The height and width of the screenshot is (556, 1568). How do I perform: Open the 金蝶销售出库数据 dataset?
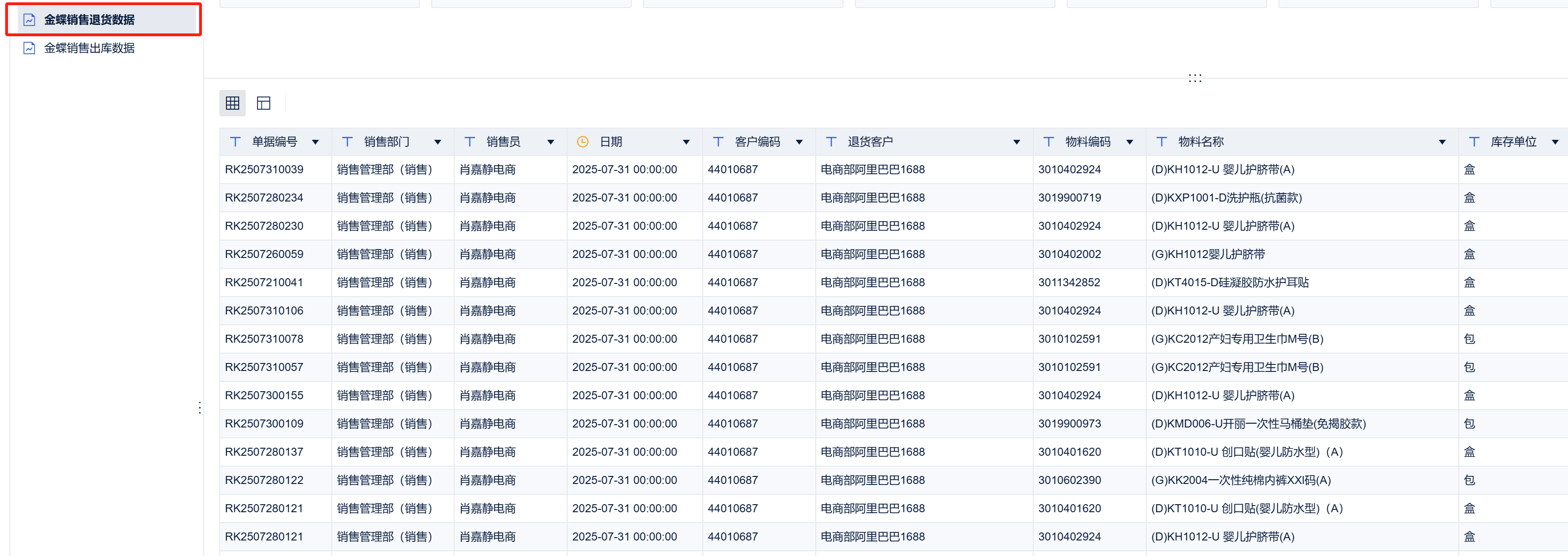click(89, 48)
